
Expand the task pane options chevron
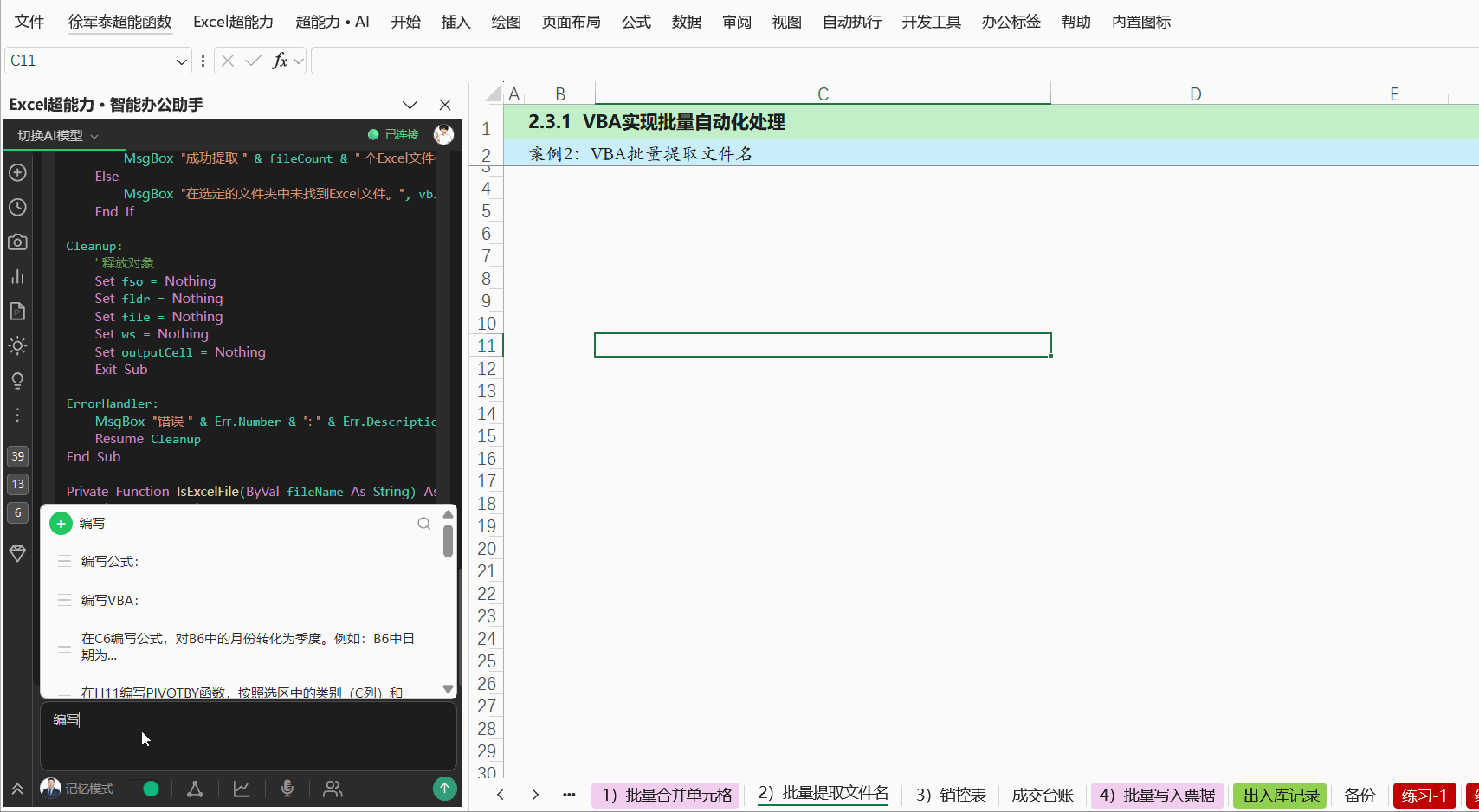coord(410,105)
